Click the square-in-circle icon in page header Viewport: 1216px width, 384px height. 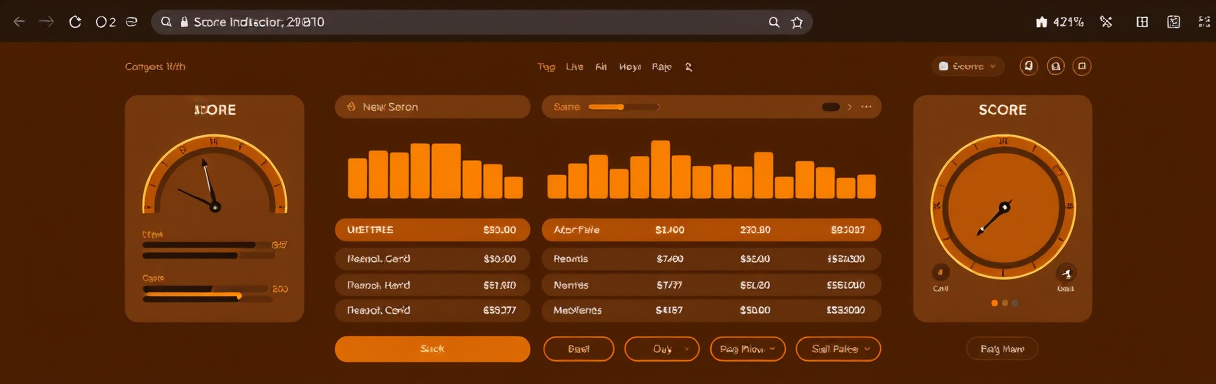tap(1081, 66)
